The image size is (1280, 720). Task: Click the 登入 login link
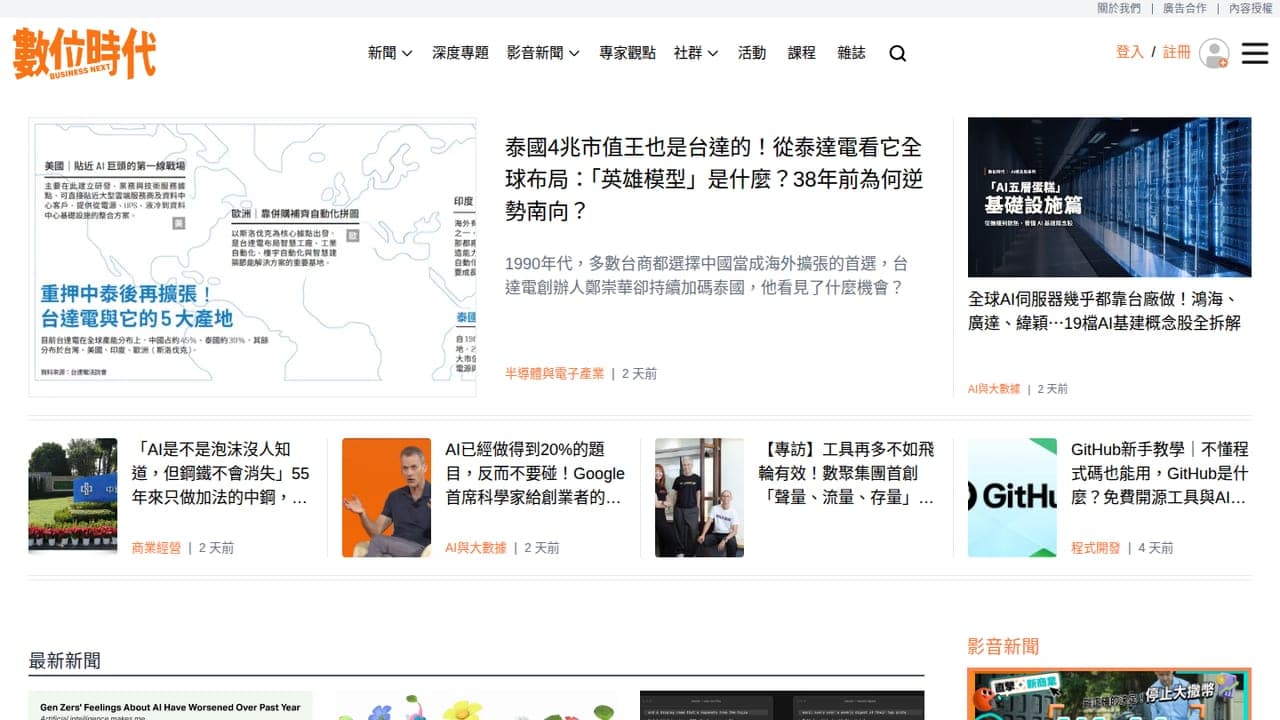1130,52
